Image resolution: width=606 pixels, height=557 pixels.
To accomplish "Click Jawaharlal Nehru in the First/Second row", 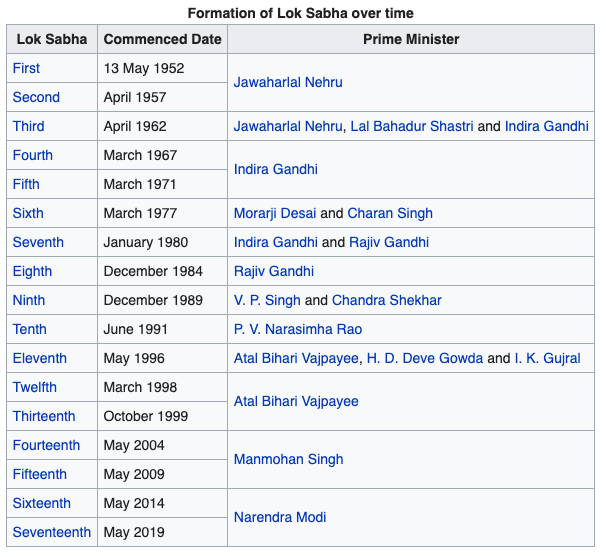I will pyautogui.click(x=288, y=82).
